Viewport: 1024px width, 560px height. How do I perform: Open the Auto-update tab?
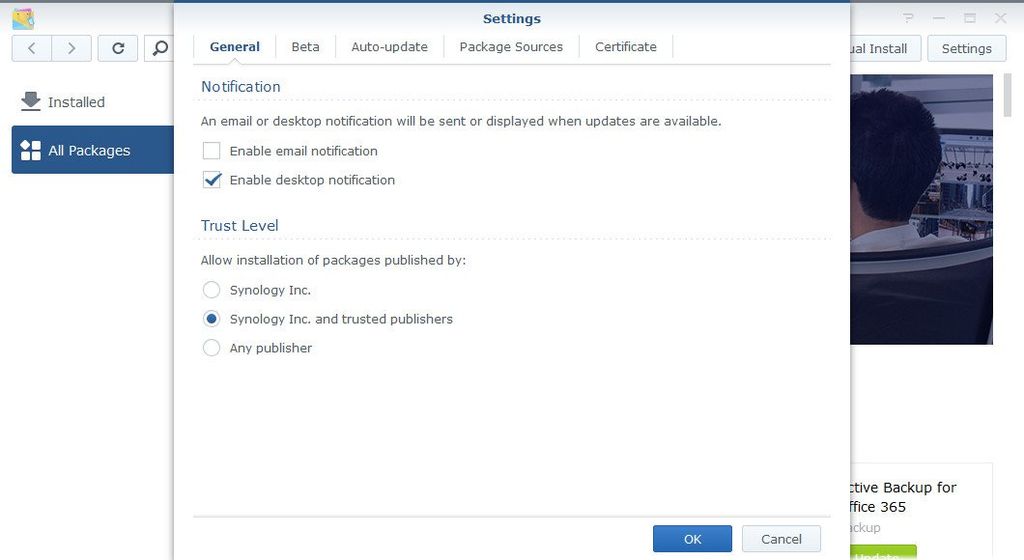[389, 47]
